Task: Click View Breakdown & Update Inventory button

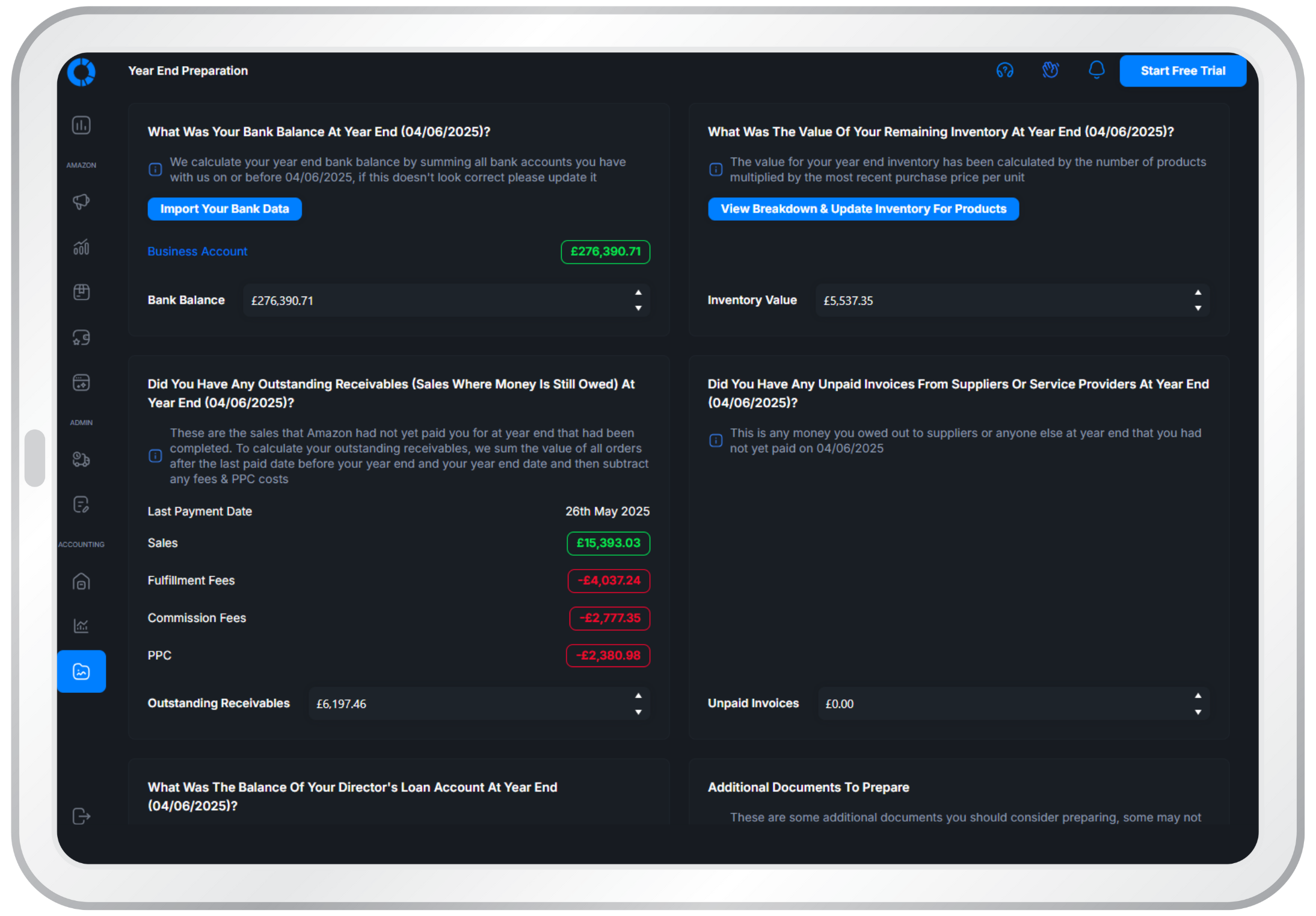Action: click(x=863, y=209)
